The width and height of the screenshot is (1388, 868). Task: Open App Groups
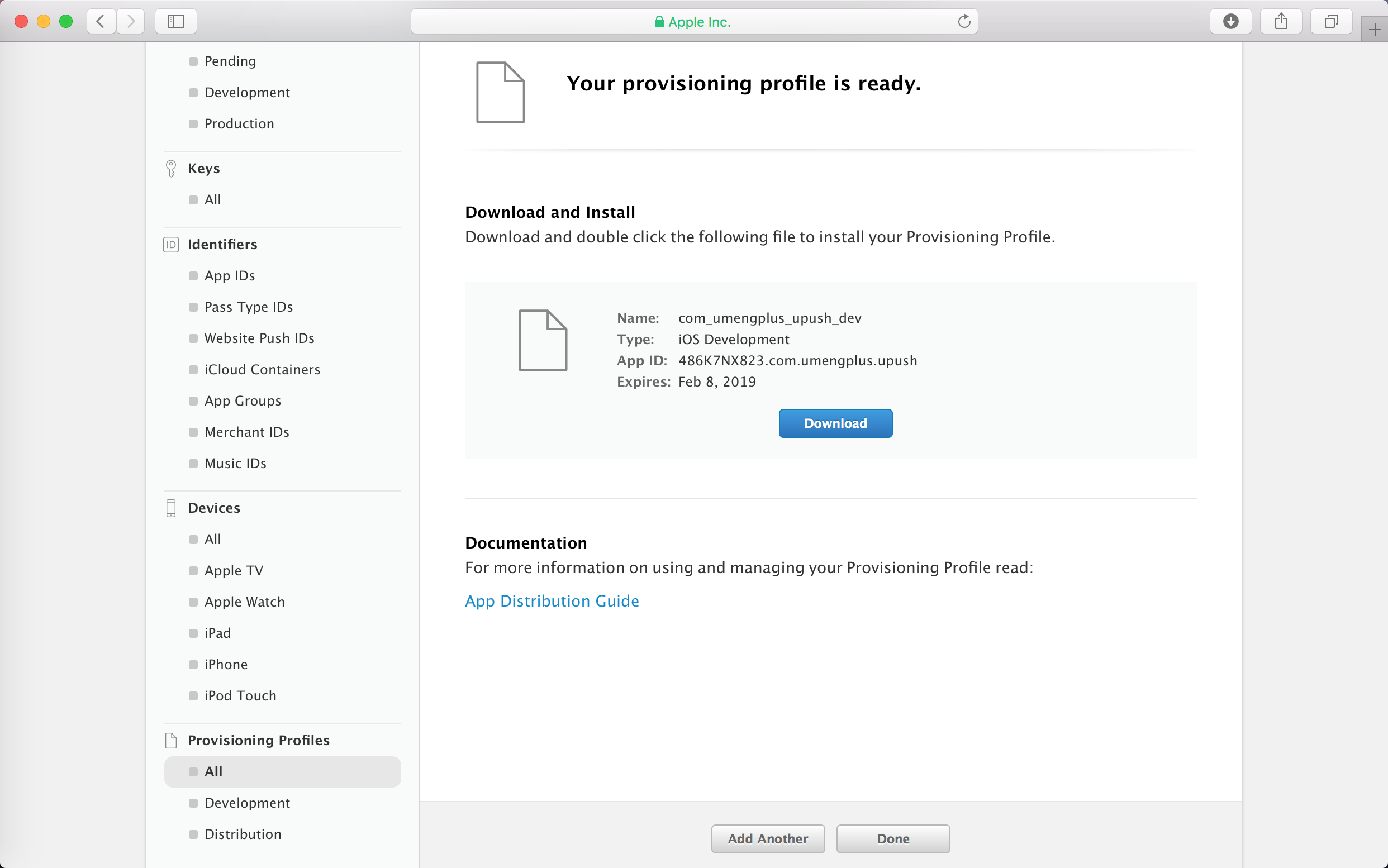243,400
